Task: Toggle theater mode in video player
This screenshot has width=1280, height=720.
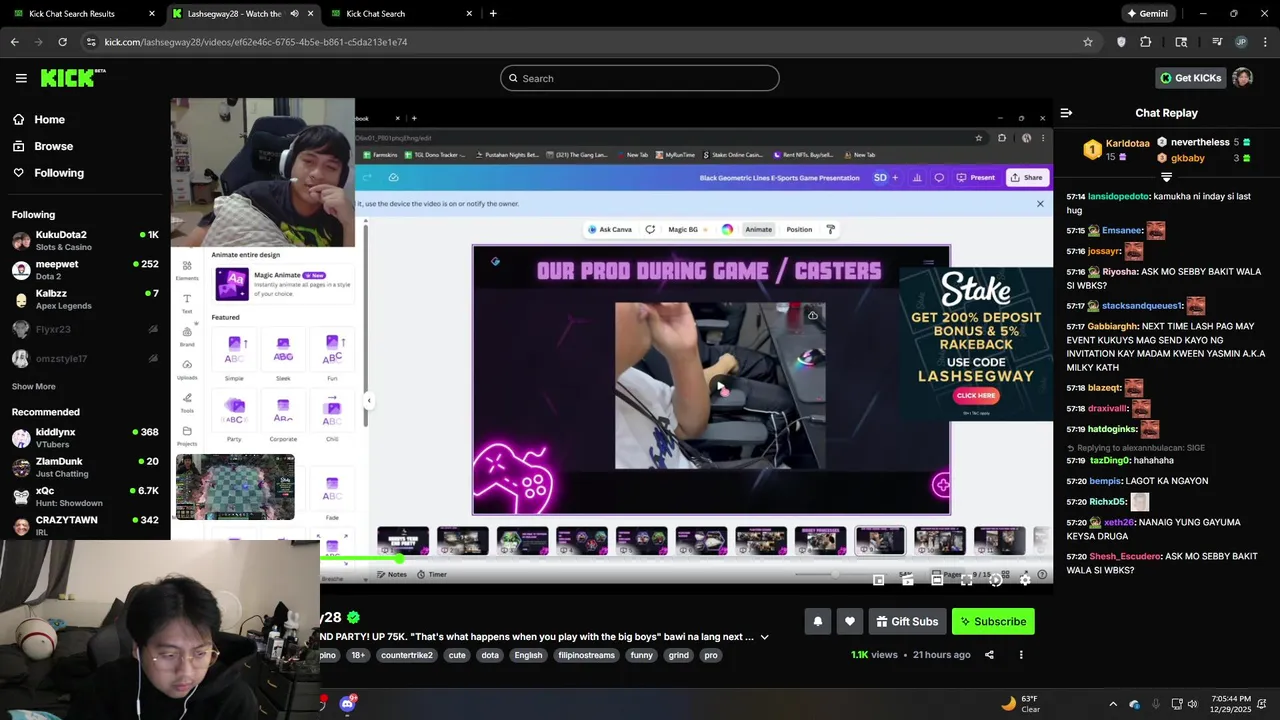Action: point(937,580)
